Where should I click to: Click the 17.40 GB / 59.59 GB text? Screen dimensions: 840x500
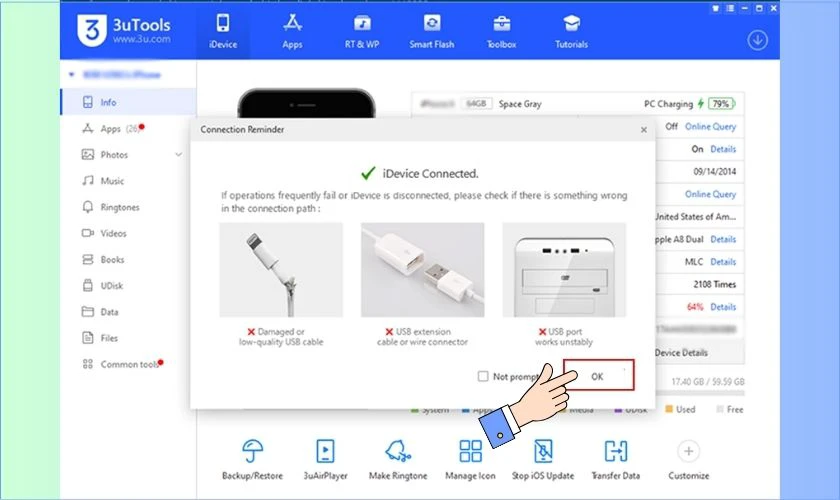tap(708, 382)
